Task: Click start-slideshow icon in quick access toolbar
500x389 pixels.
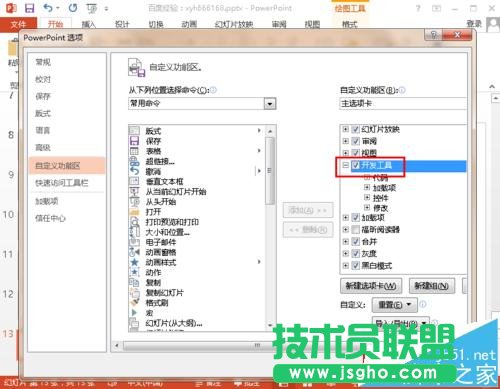Action: click(92, 8)
